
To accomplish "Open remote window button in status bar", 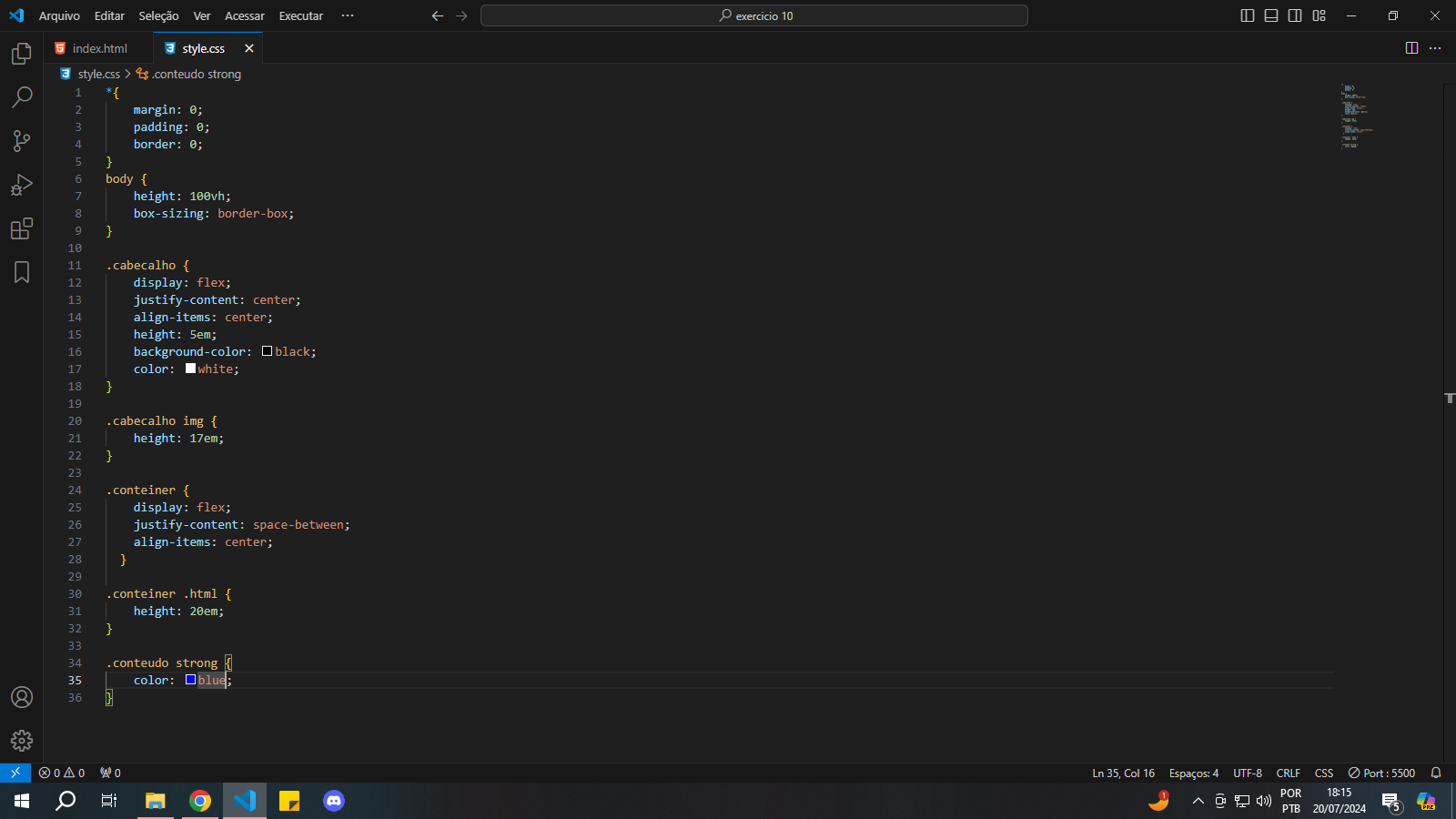I will tap(15, 773).
